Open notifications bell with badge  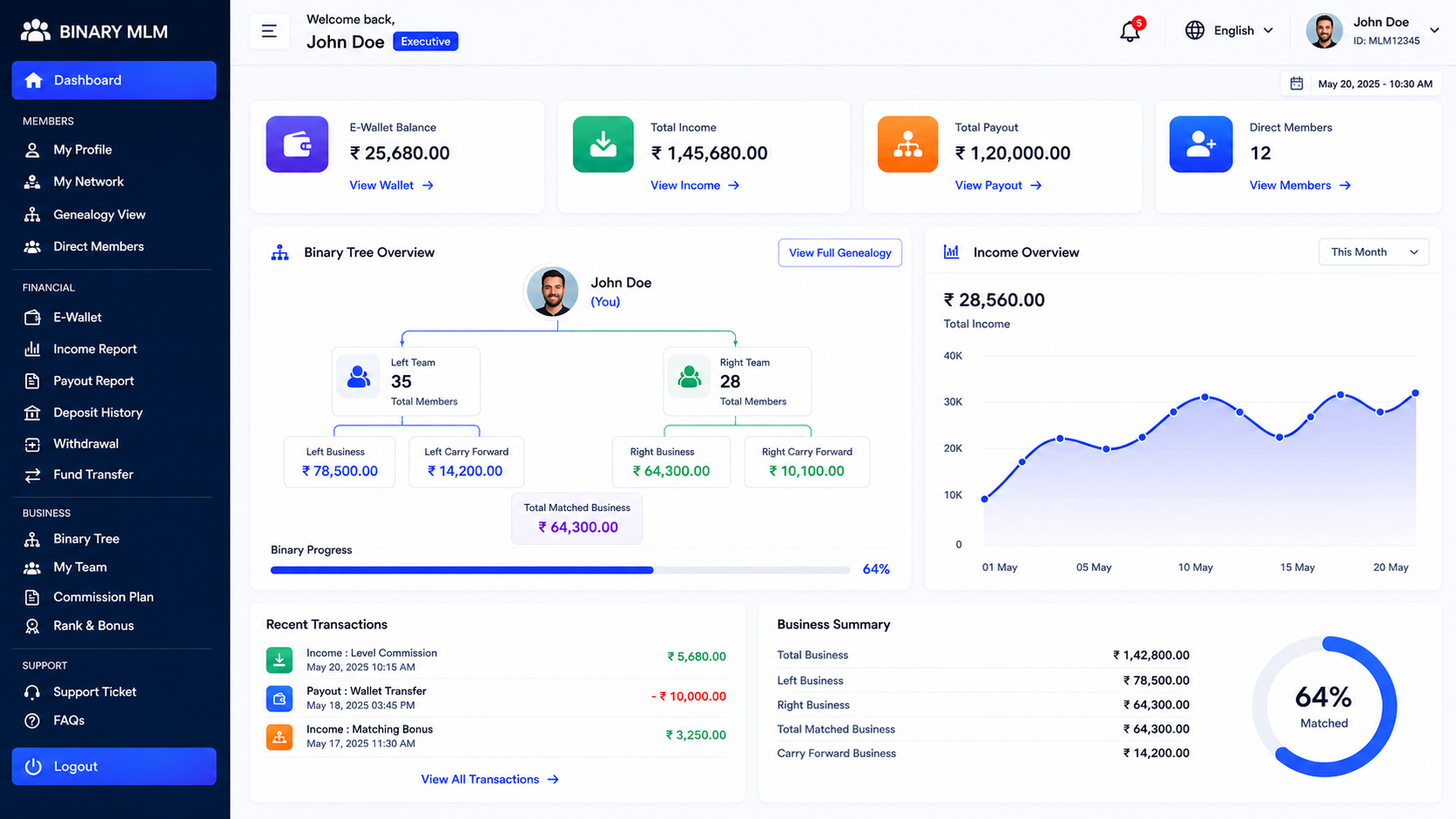point(1130,30)
